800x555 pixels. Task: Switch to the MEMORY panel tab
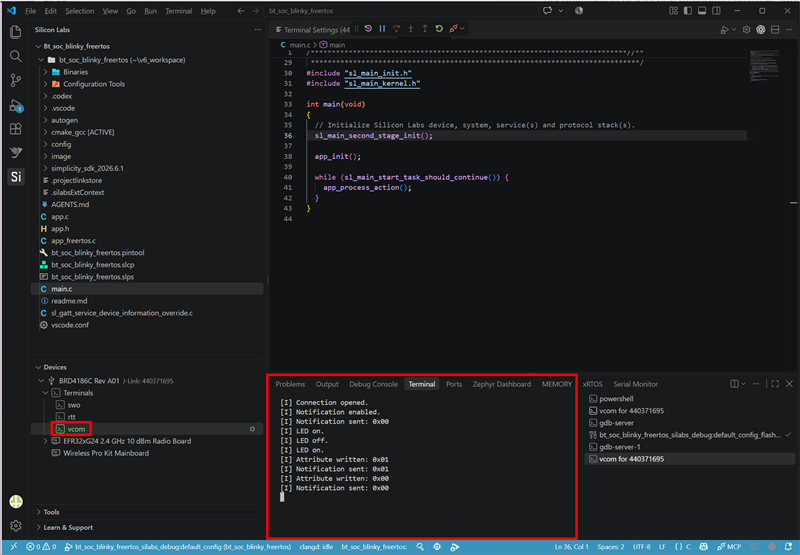[x=557, y=384]
